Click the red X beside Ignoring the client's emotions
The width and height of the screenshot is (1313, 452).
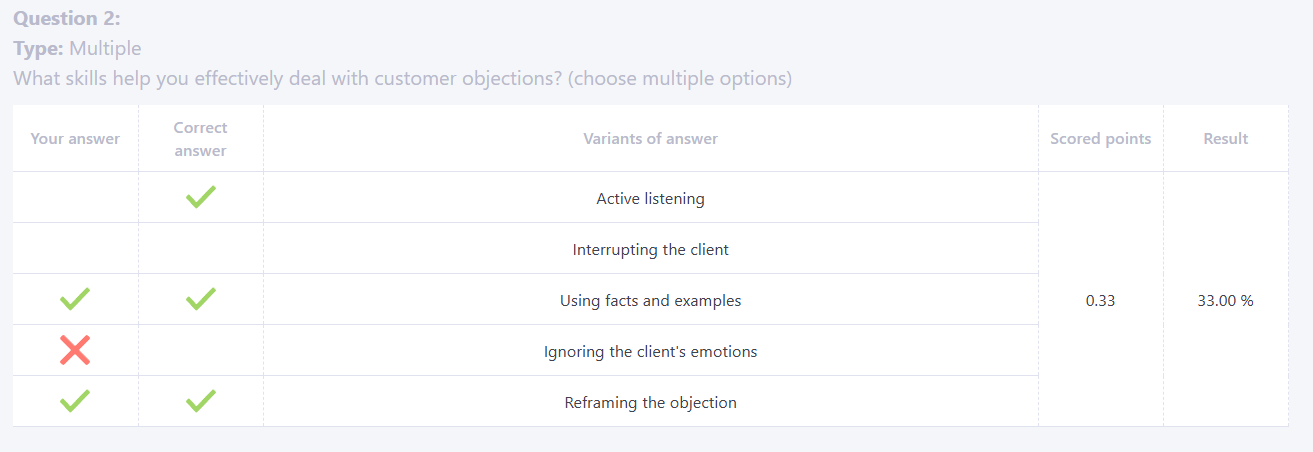tap(75, 350)
